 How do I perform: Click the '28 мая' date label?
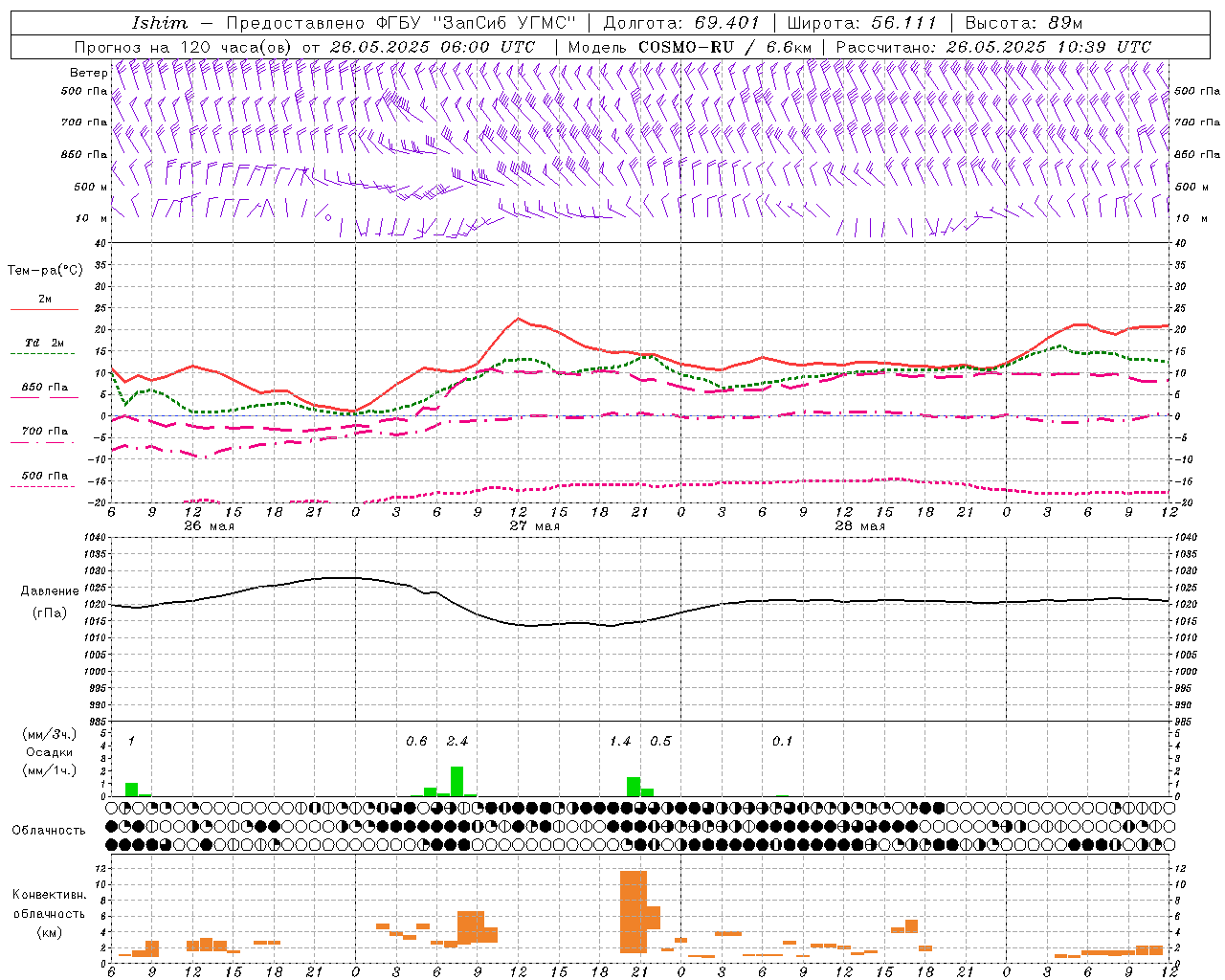tap(859, 526)
